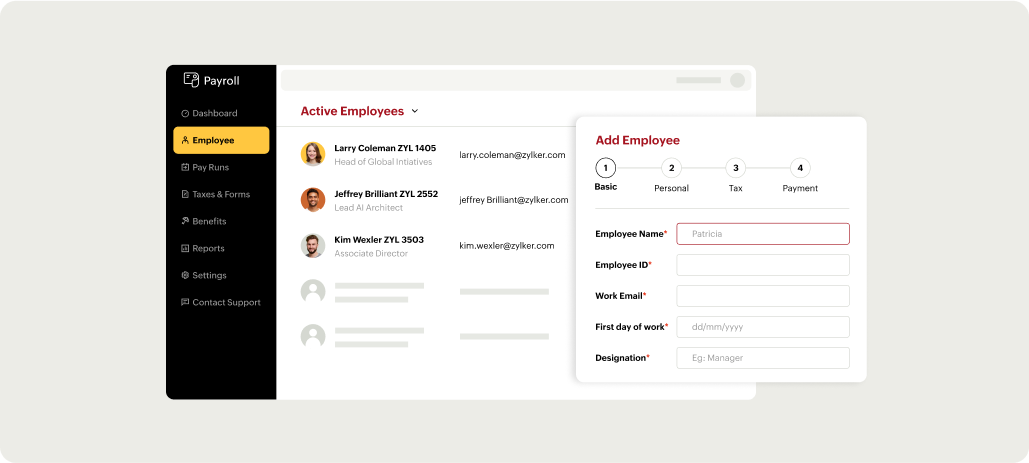
Task: Select Jeffrey Brilliant ZYL 2552 name
Action: (386, 194)
